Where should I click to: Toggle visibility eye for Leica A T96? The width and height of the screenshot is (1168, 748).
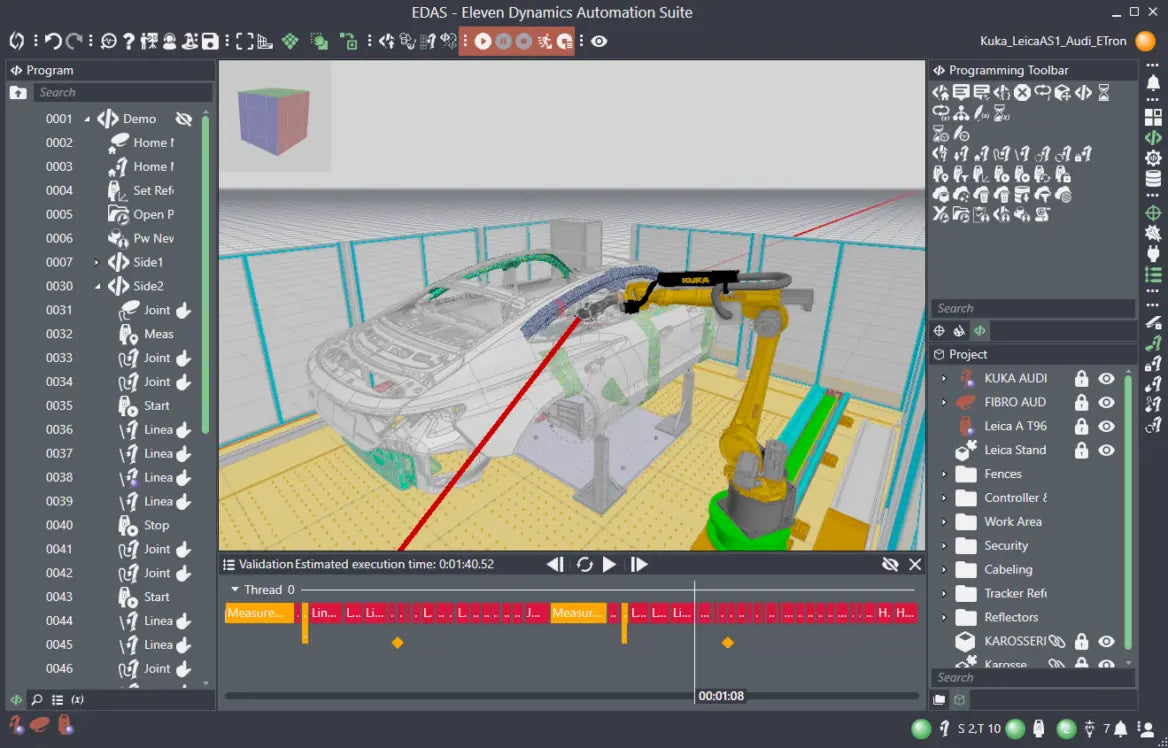1106,426
